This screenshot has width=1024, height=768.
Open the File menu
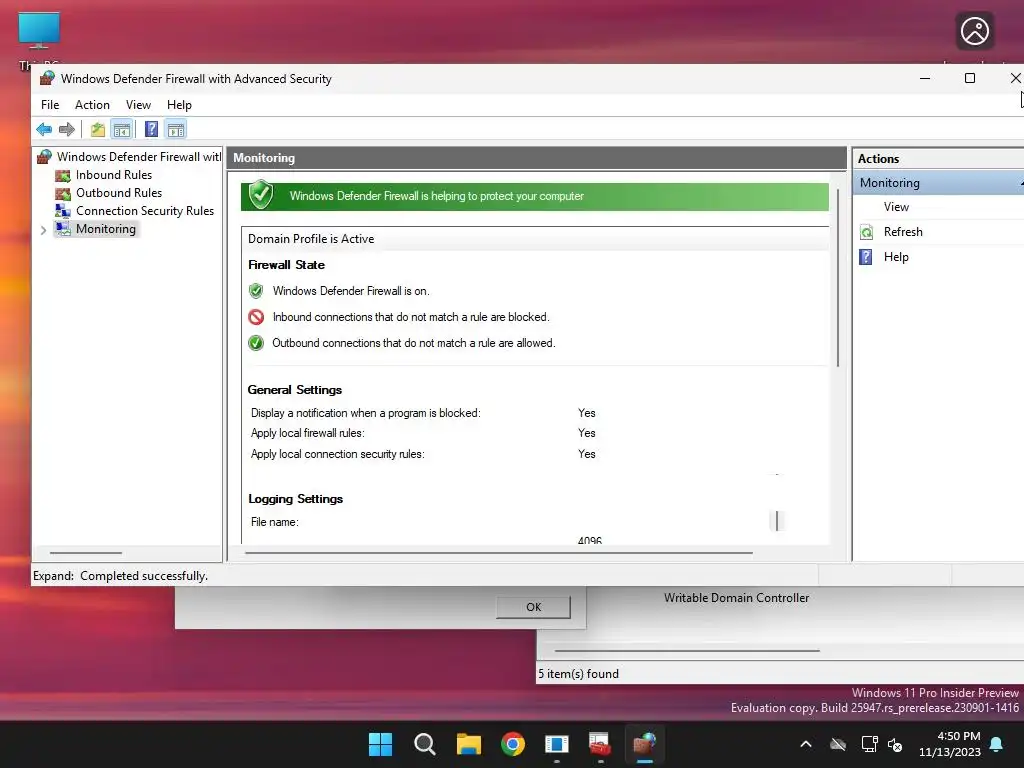[x=50, y=104]
